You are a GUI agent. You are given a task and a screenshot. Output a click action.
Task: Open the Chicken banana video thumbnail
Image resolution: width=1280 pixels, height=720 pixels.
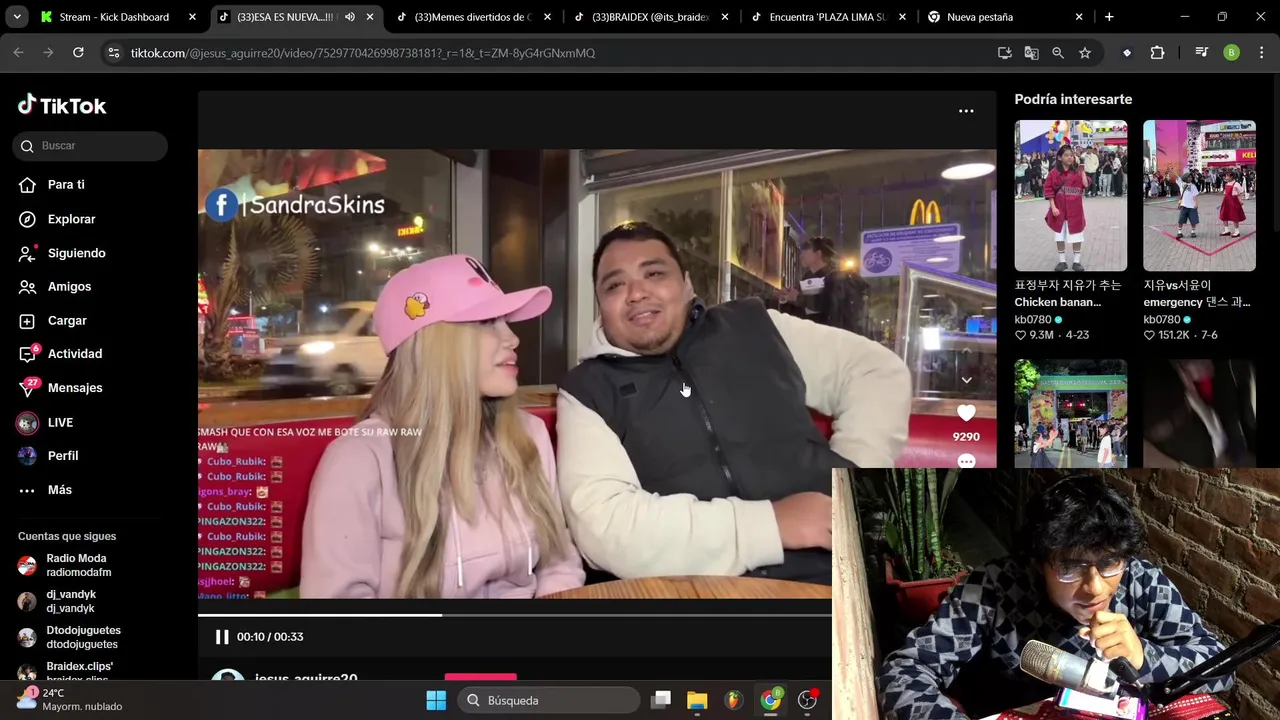[1071, 196]
